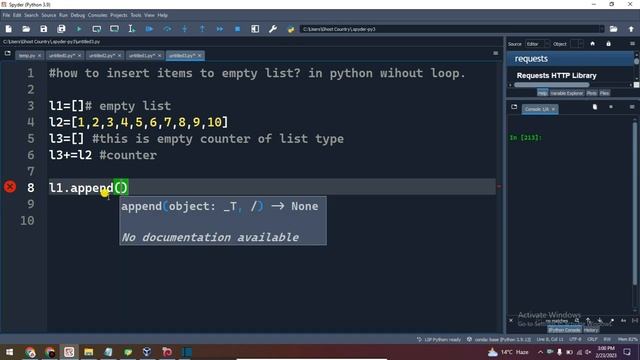This screenshot has height=360, width=640.
Task: Click the UTF-8 encoding status entry
Action: tap(575, 340)
